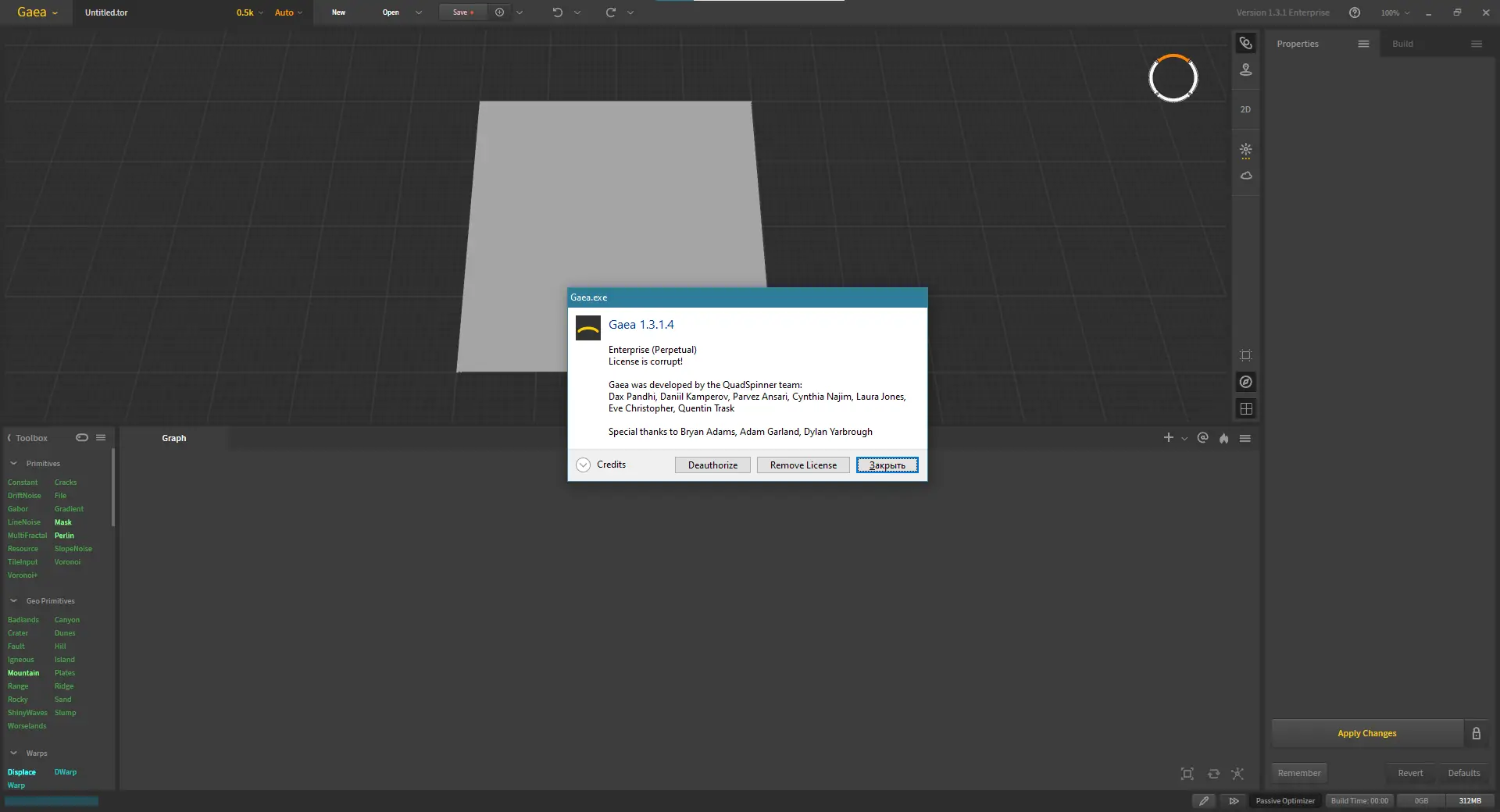Click the 312MB memory indicator

[x=1470, y=800]
